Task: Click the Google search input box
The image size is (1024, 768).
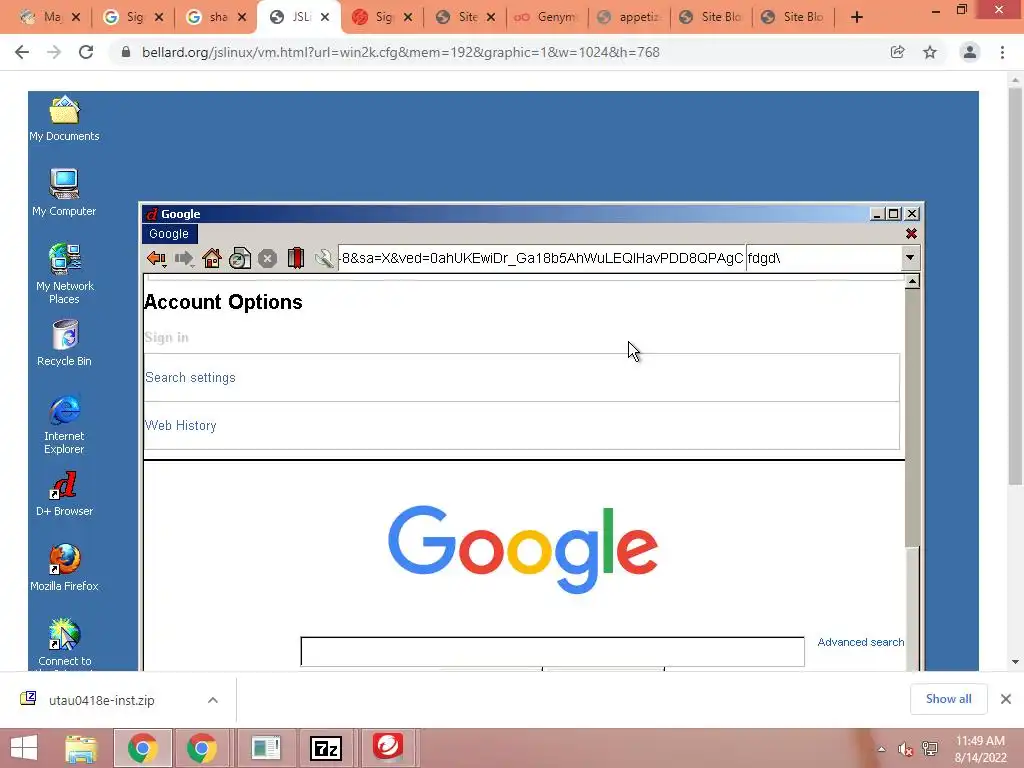Action: (x=552, y=652)
